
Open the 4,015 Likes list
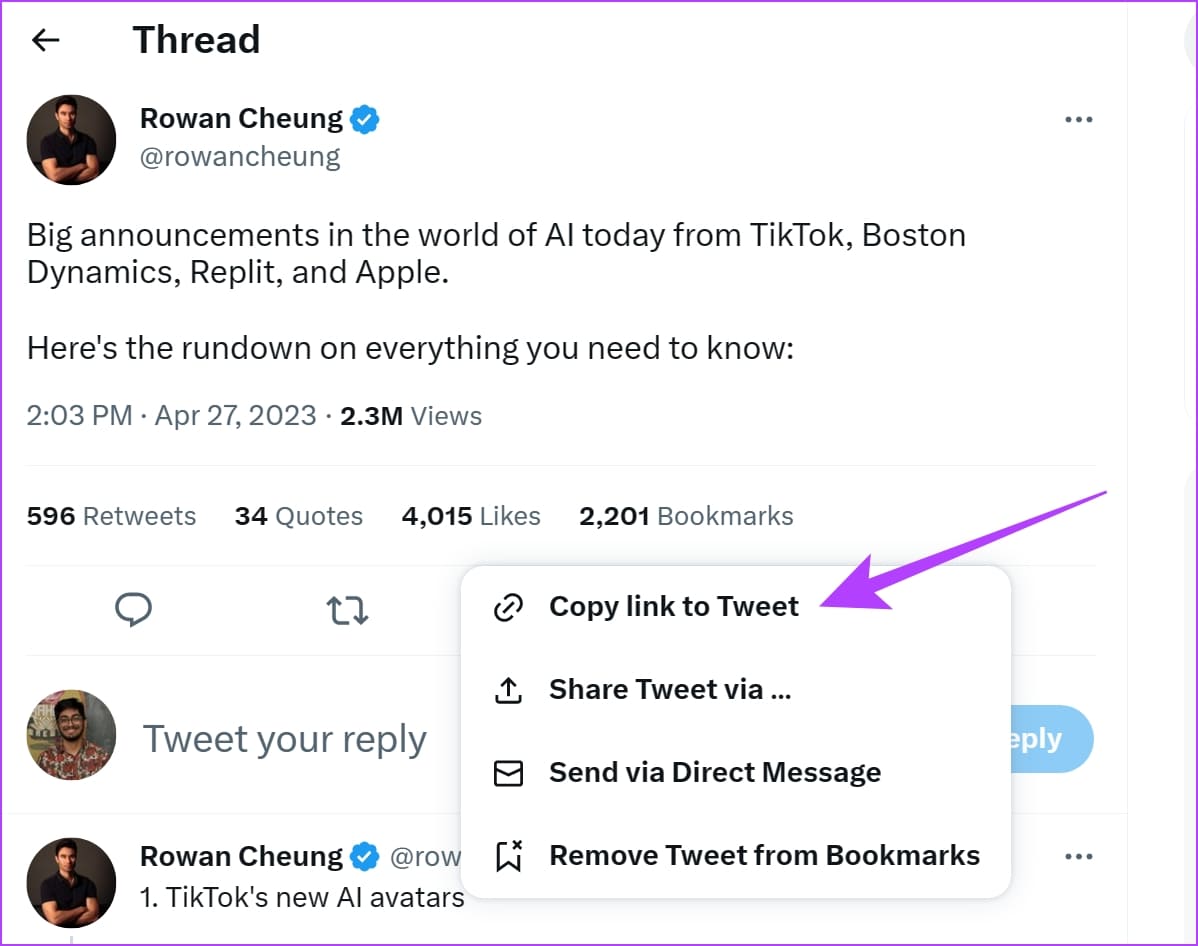[471, 517]
